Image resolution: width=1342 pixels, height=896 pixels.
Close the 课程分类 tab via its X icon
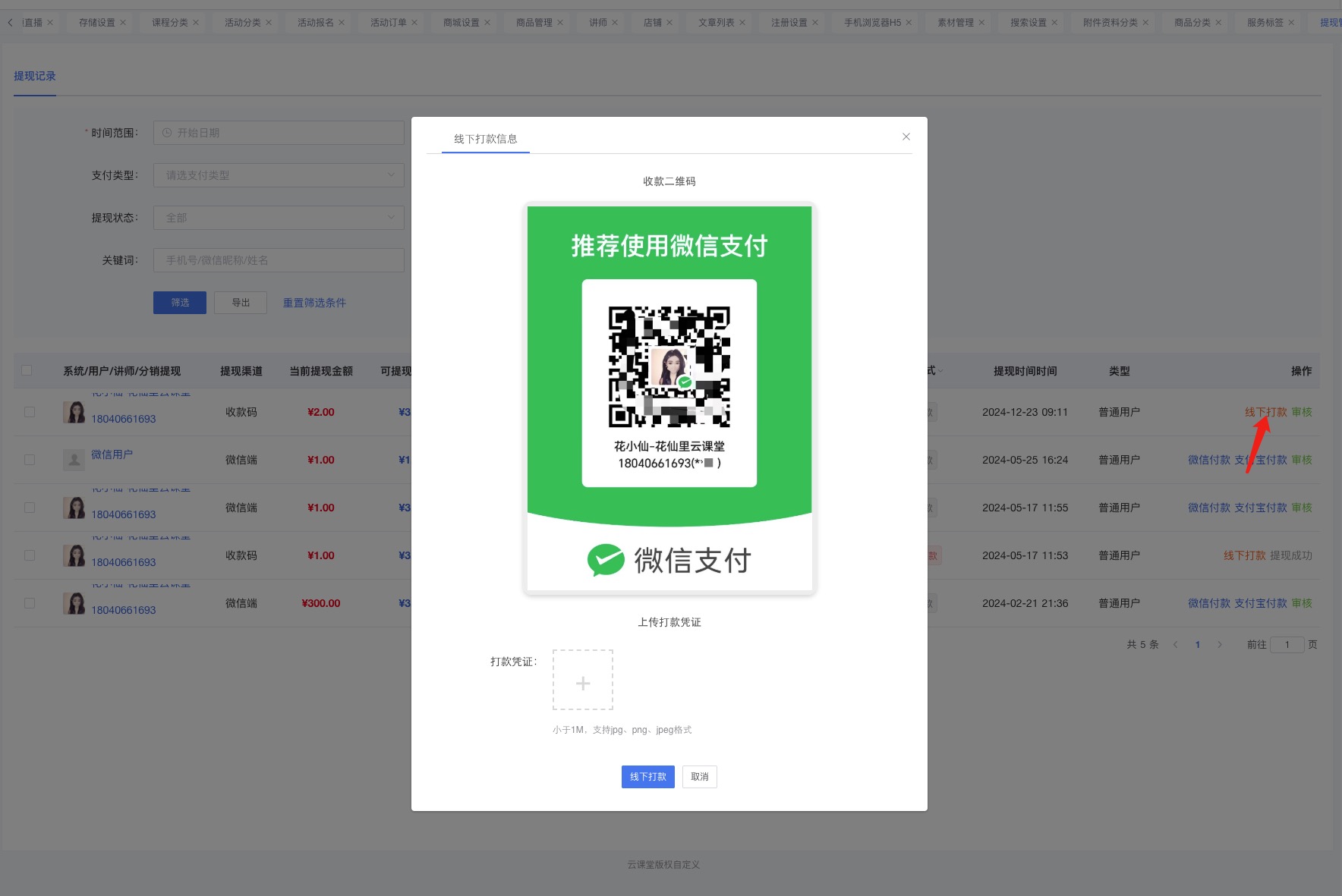click(x=196, y=23)
